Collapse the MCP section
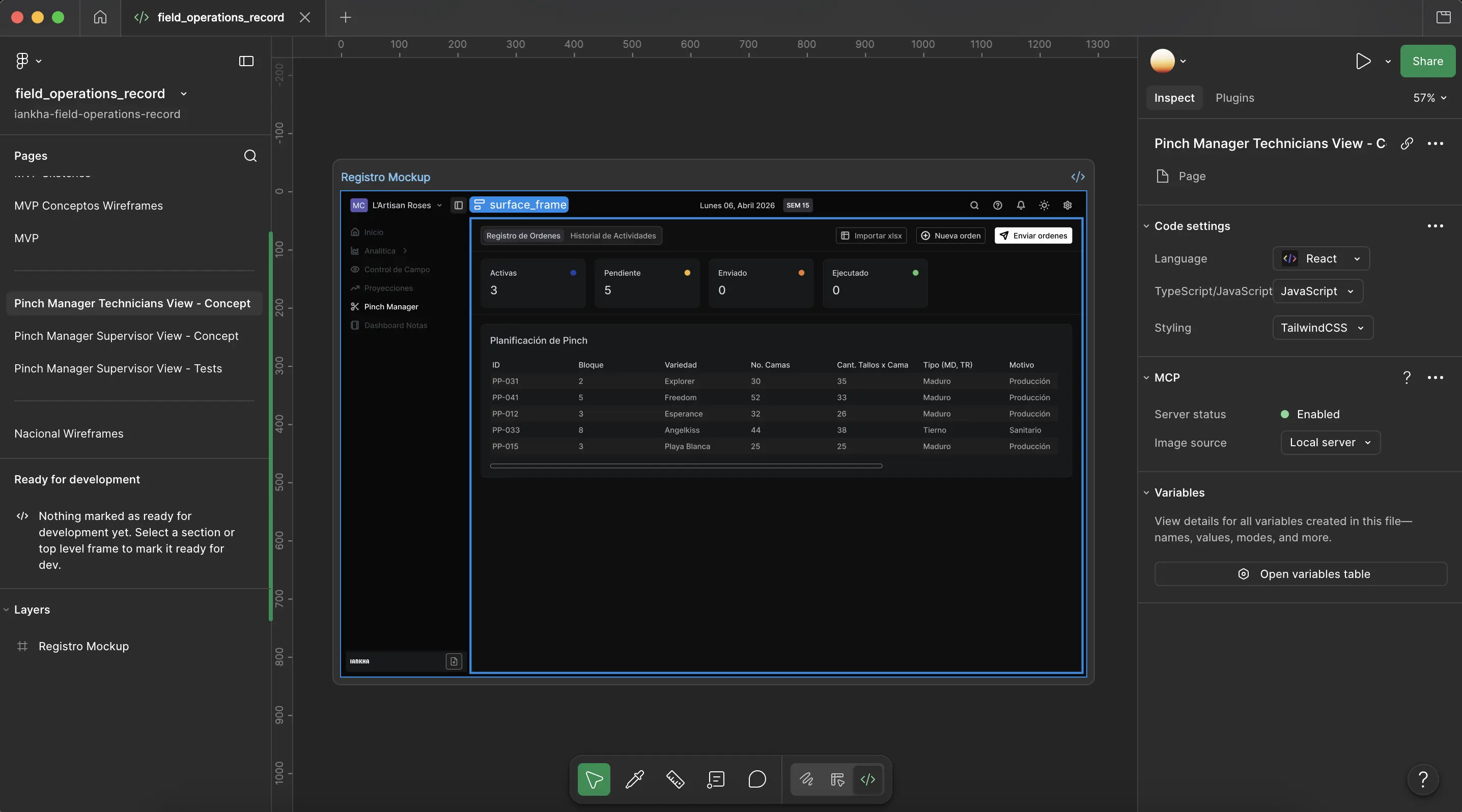This screenshot has width=1462, height=812. pos(1146,378)
